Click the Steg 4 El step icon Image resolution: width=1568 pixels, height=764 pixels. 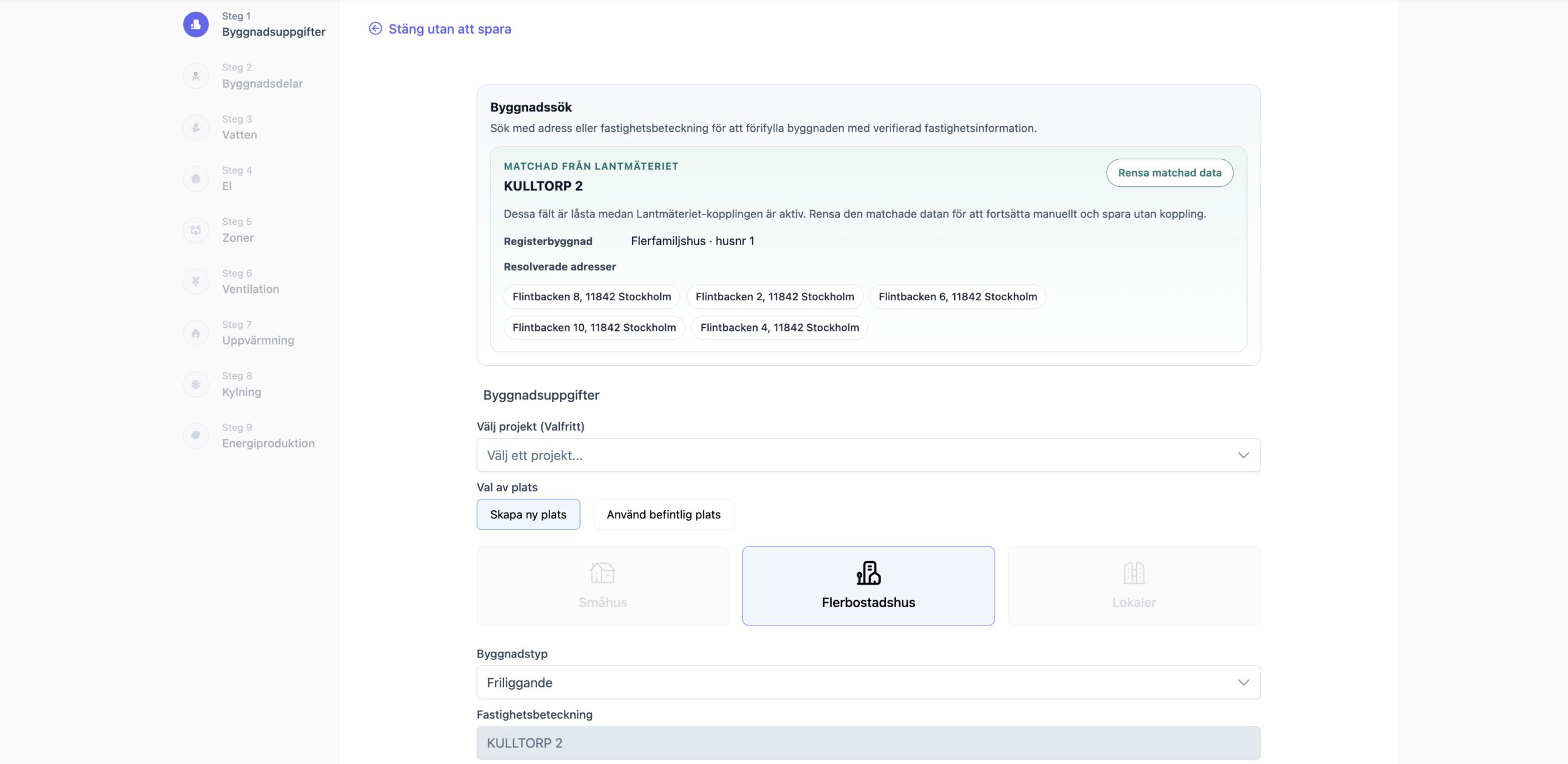(196, 179)
